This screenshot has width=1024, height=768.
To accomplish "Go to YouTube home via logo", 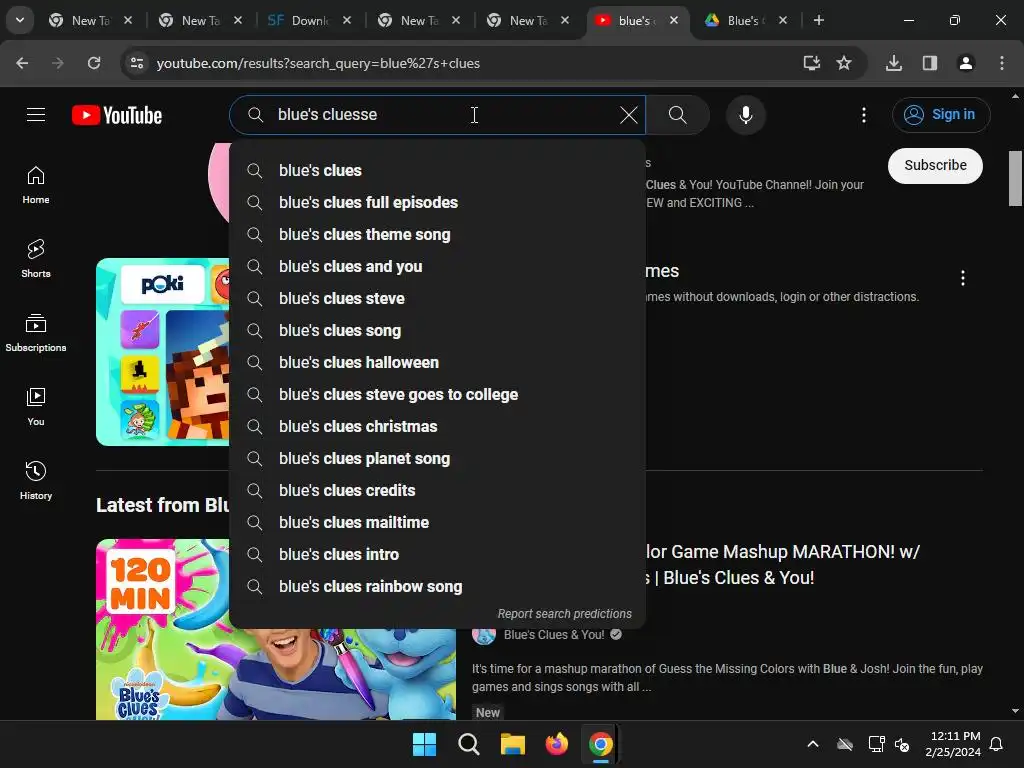I will 117,115.
